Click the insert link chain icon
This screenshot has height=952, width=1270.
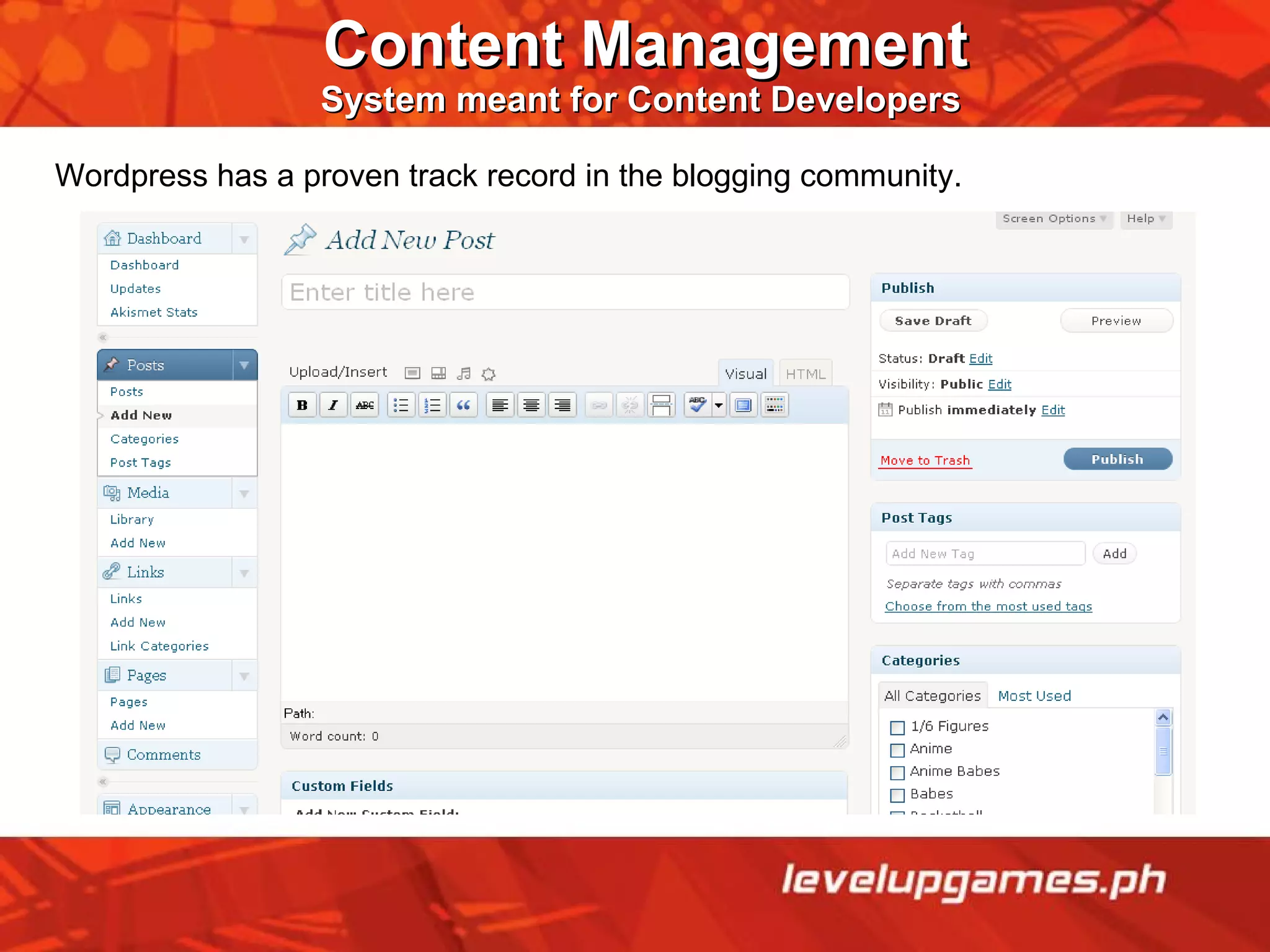coord(599,405)
